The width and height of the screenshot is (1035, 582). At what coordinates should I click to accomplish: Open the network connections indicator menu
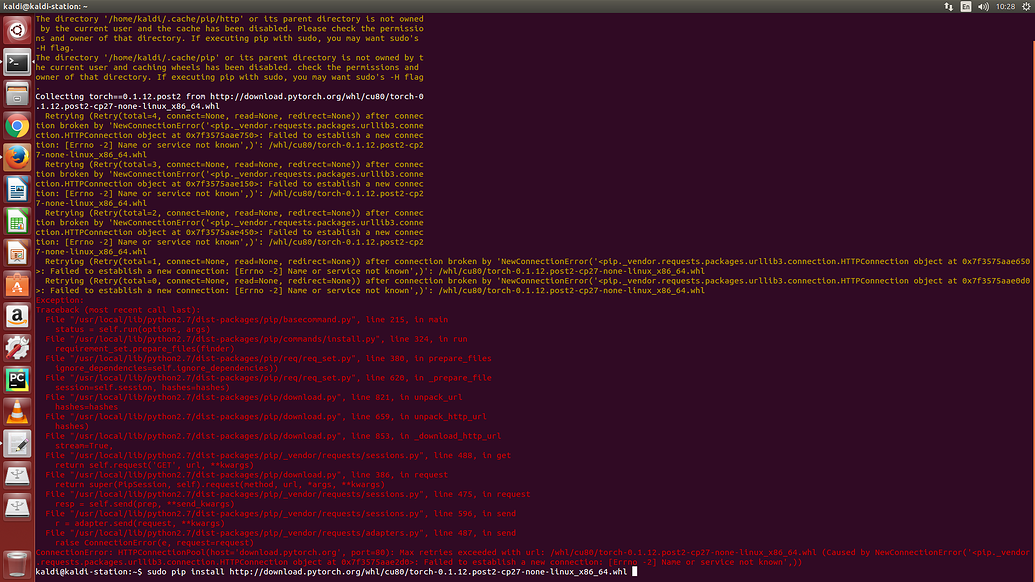(x=947, y=6)
